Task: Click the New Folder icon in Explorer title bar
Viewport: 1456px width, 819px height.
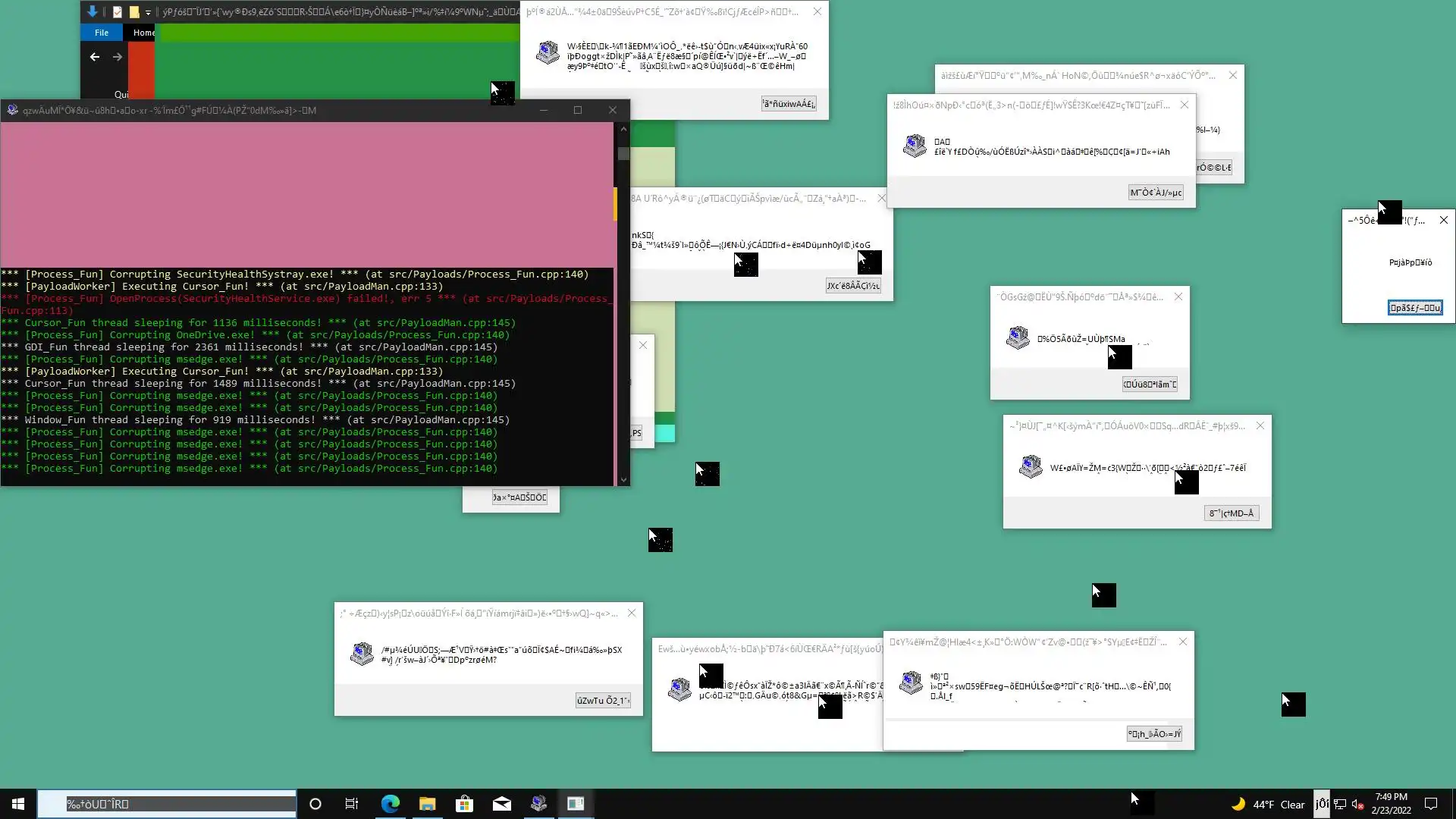Action: [x=134, y=12]
